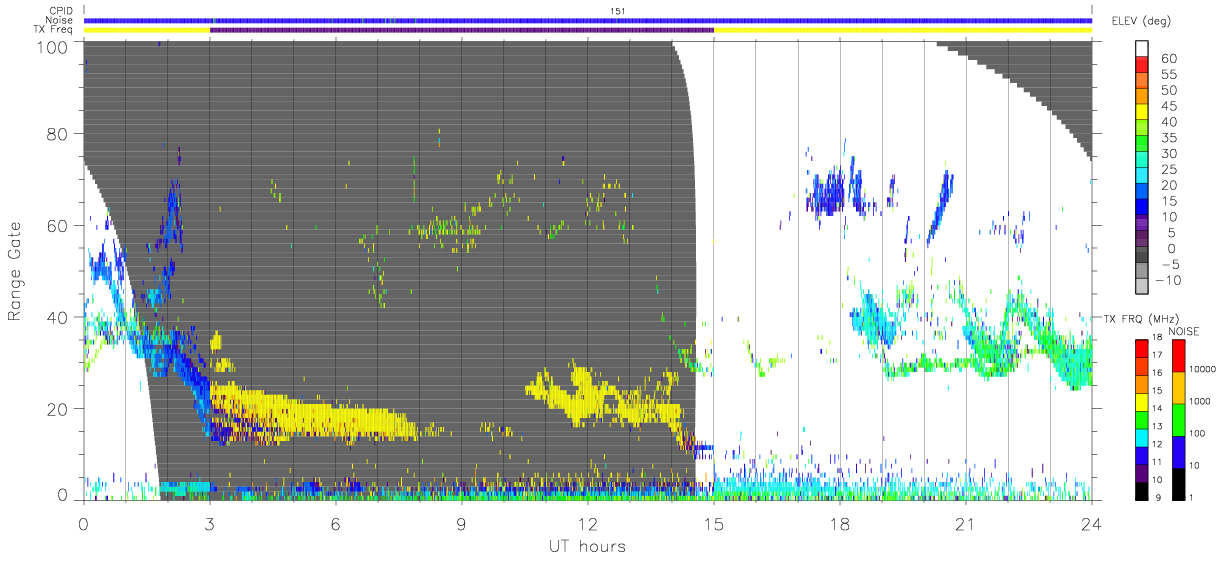Click 24 on the UT hours axis

[1091, 523]
